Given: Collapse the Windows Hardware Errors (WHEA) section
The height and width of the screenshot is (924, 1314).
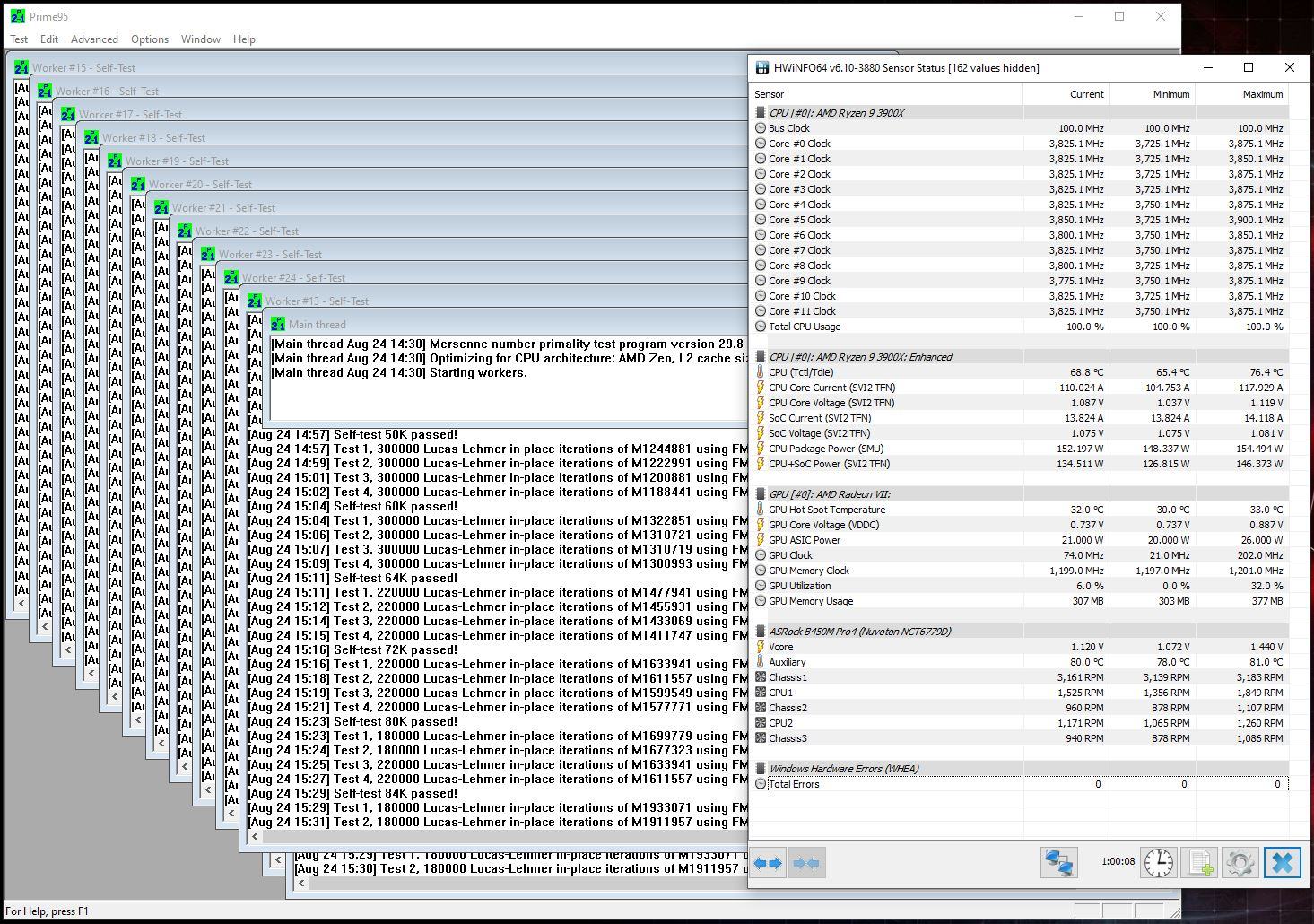Looking at the screenshot, I should 761,769.
